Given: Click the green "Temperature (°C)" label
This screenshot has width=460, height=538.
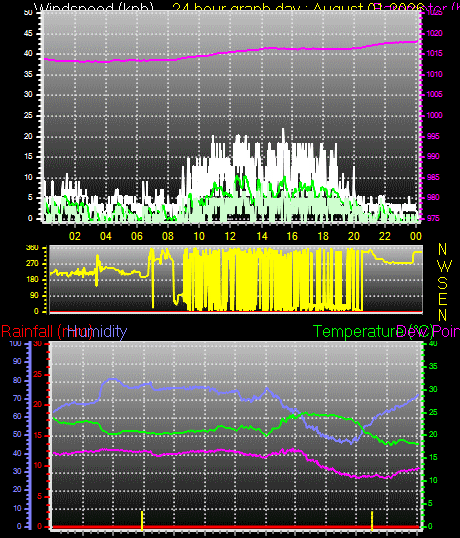Looking at the screenshot, I should (373, 331).
